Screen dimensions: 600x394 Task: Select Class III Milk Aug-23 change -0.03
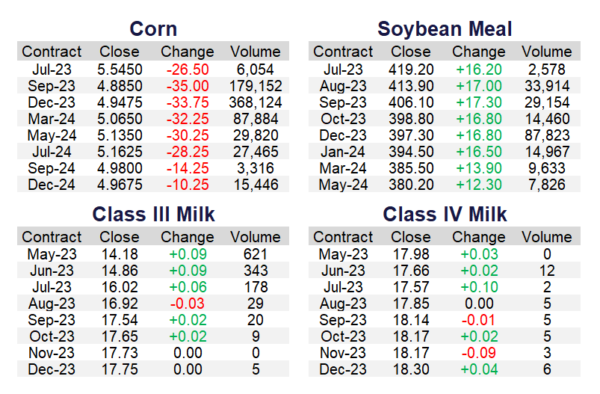click(x=188, y=304)
